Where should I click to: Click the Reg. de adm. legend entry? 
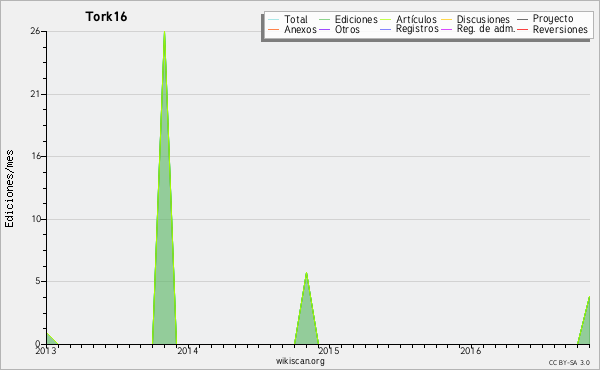click(478, 29)
